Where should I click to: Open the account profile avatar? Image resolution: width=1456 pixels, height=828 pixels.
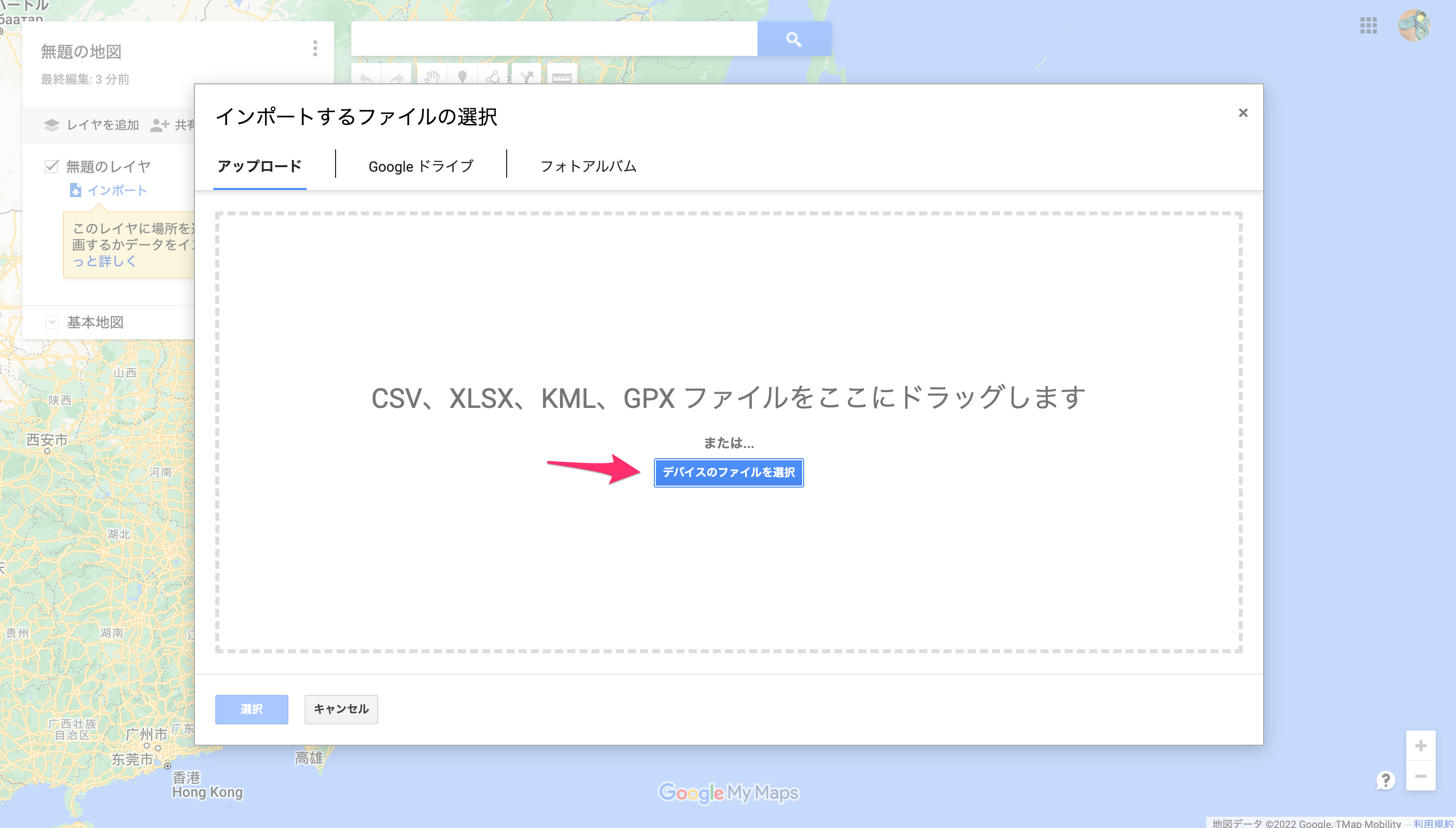1414,25
